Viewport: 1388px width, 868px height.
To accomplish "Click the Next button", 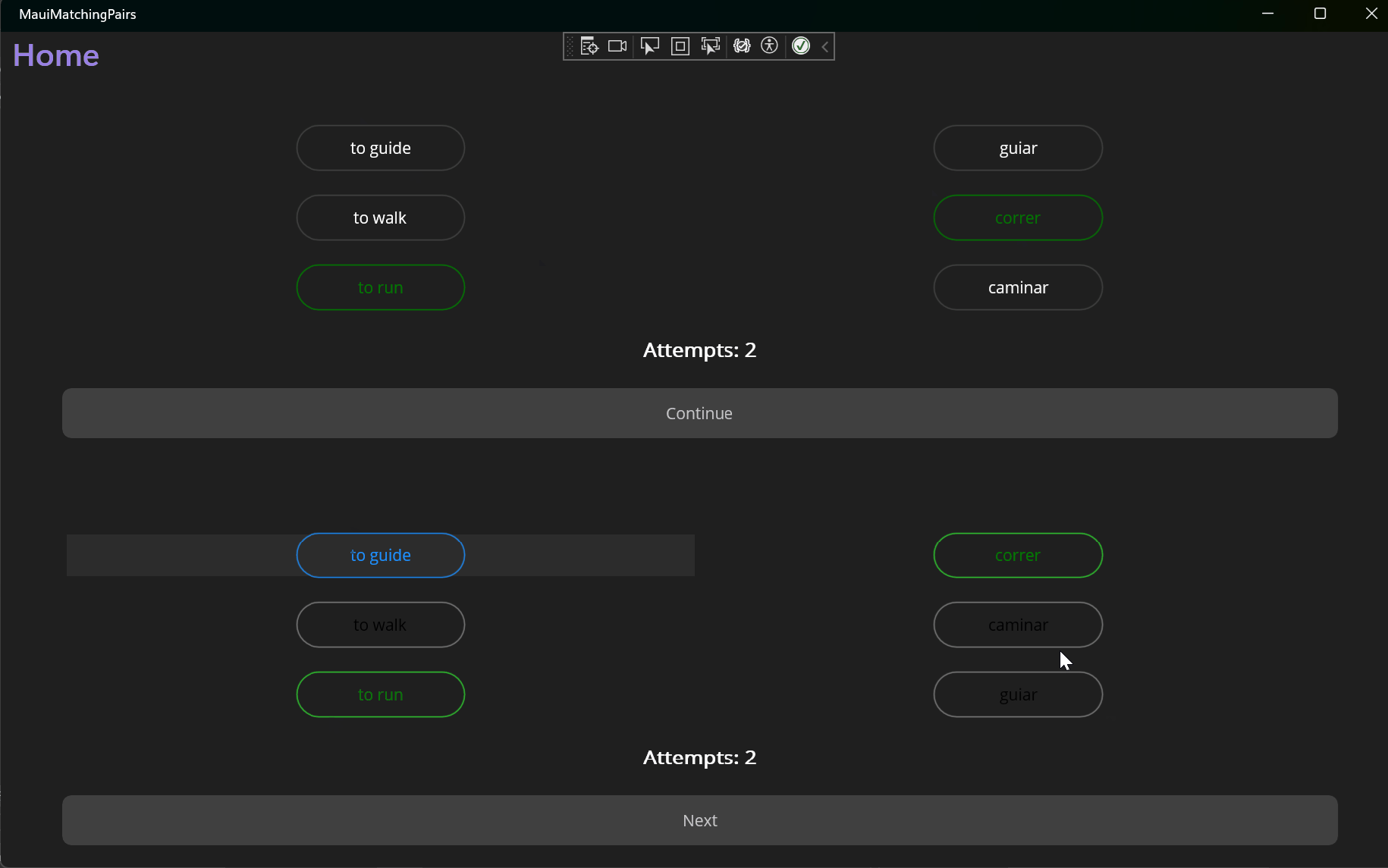I will coord(699,819).
